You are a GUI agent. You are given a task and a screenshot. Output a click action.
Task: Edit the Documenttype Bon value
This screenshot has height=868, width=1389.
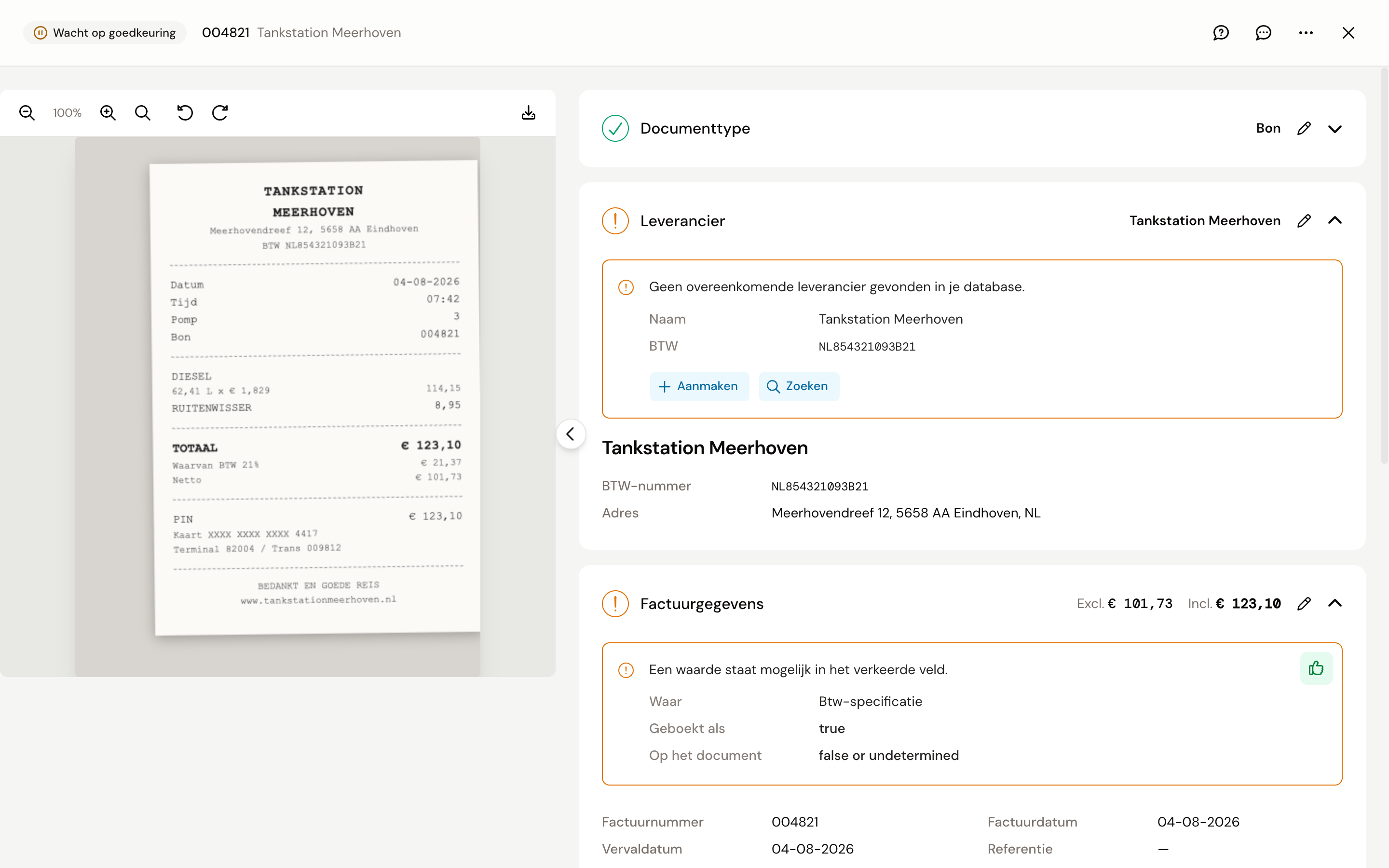[x=1304, y=128]
